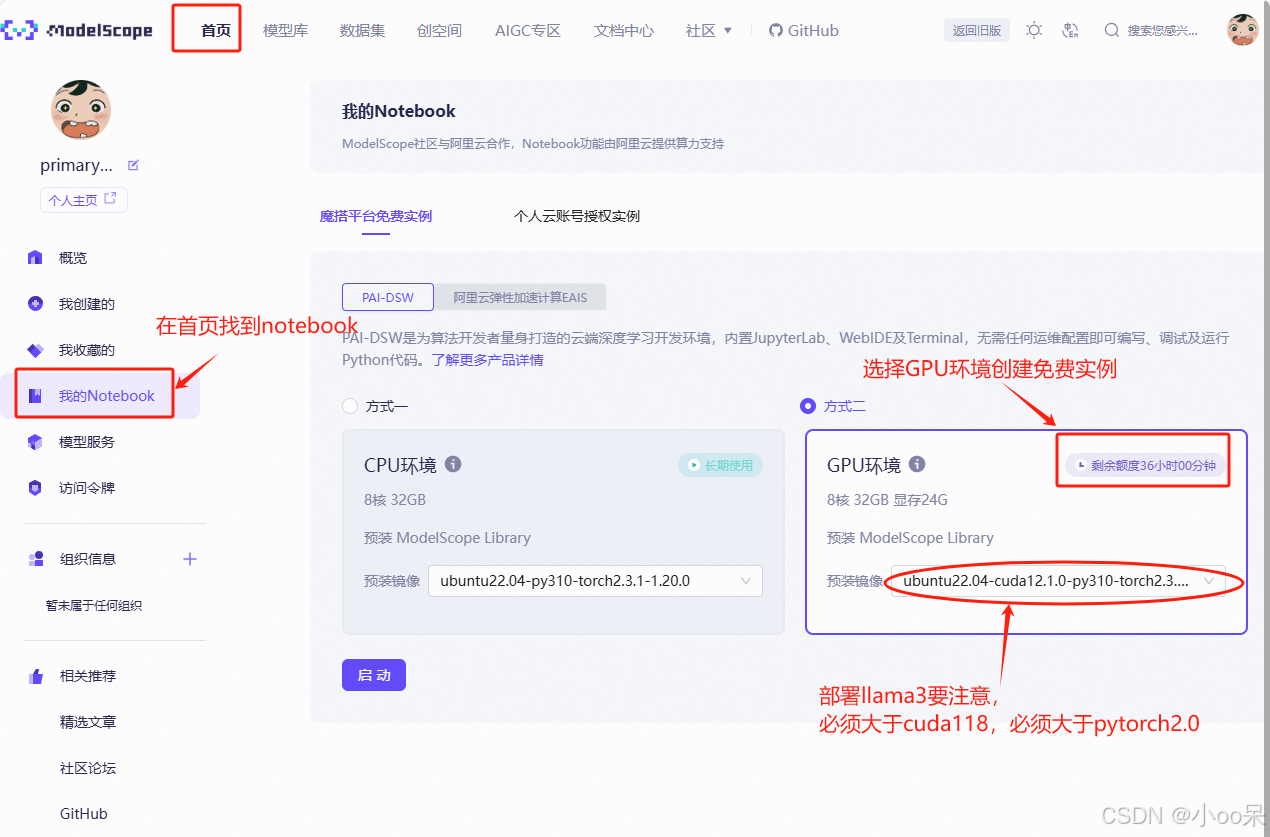
Task: Click 我收藏的 label in sidebar
Action: pyautogui.click(x=87, y=350)
